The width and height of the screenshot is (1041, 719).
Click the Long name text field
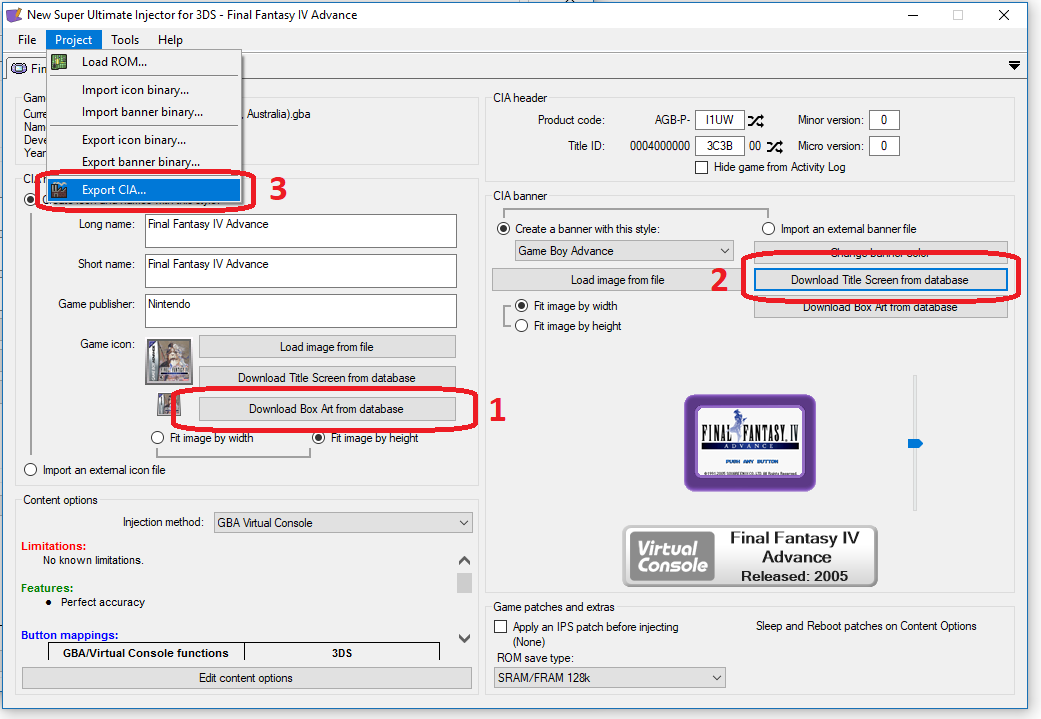(x=301, y=231)
